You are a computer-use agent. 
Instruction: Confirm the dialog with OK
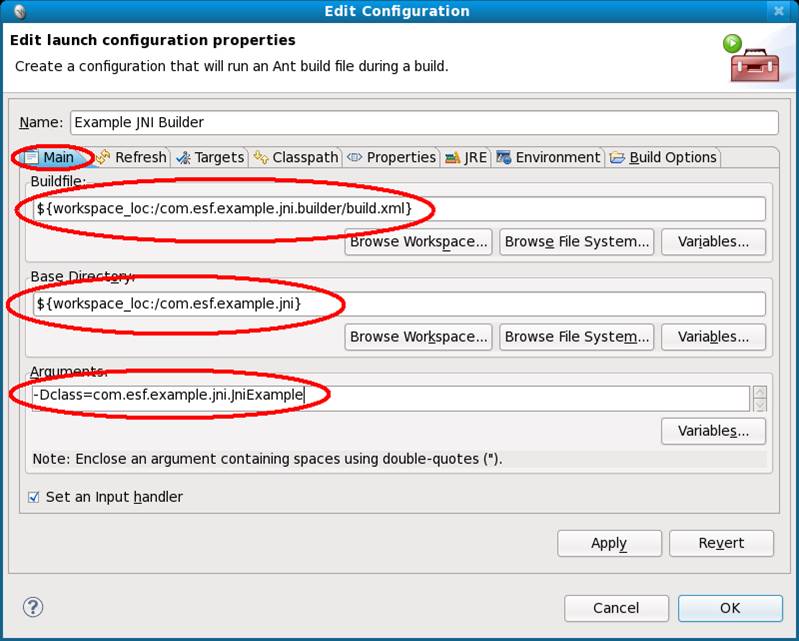point(730,608)
